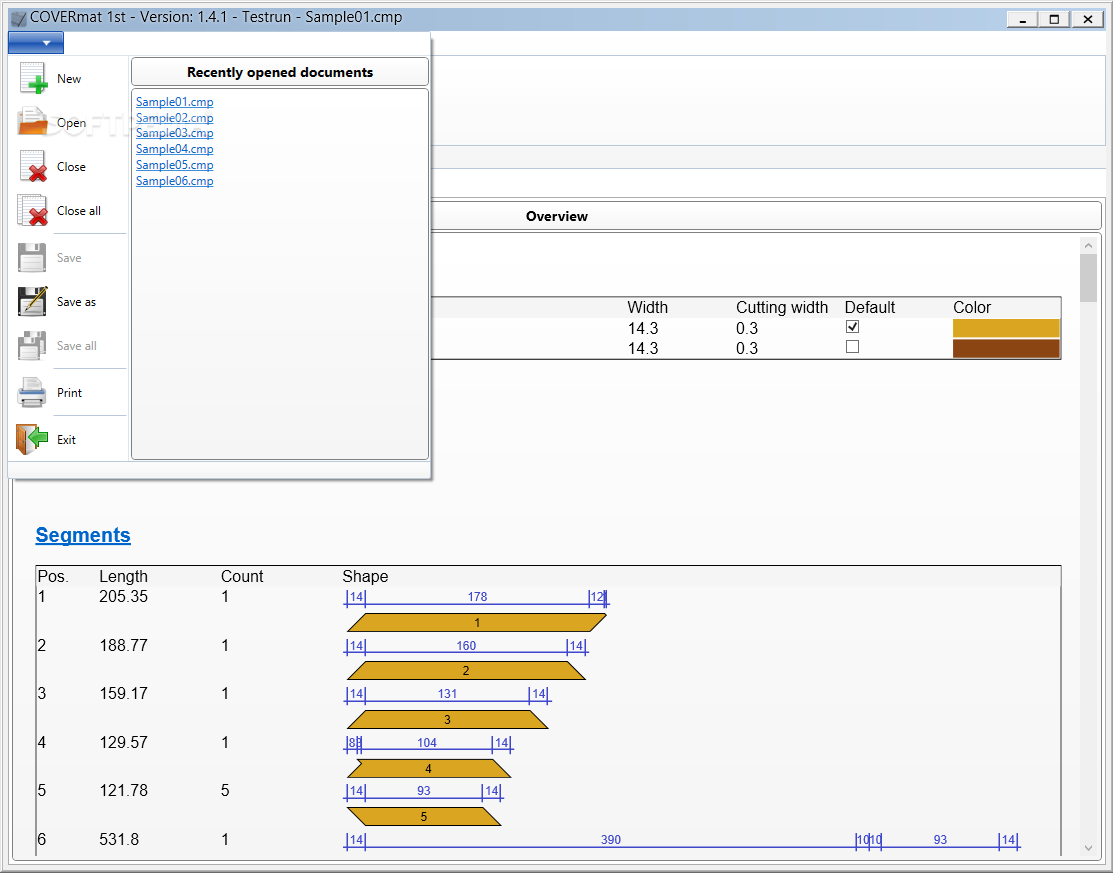Check the Default checkbox in the second row

point(852,347)
